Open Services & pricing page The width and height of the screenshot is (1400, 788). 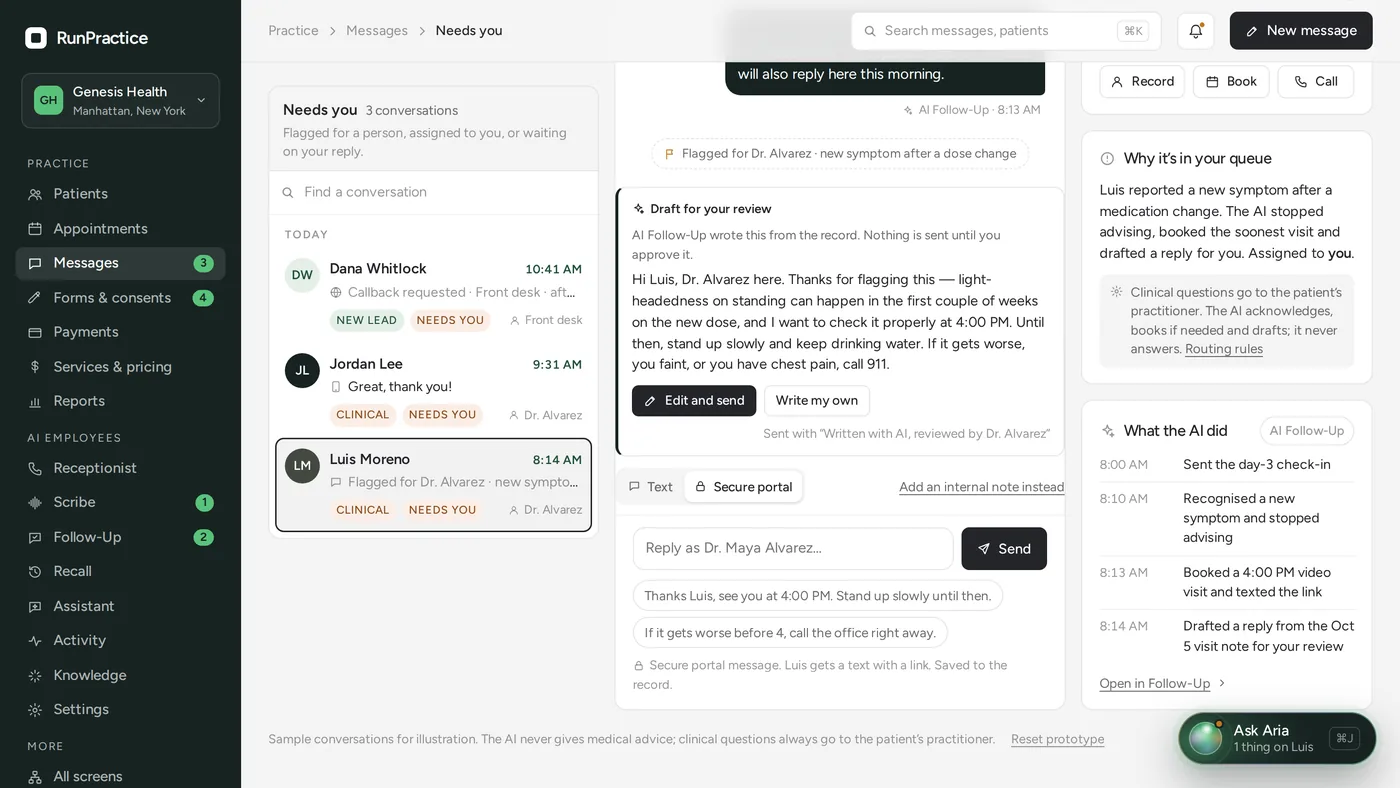click(120, 367)
